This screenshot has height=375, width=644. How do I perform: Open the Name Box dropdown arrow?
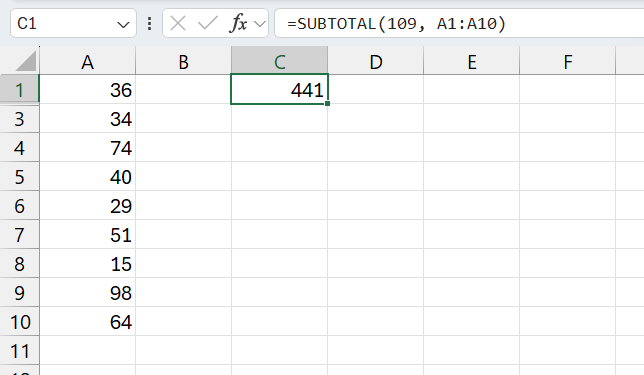[123, 25]
